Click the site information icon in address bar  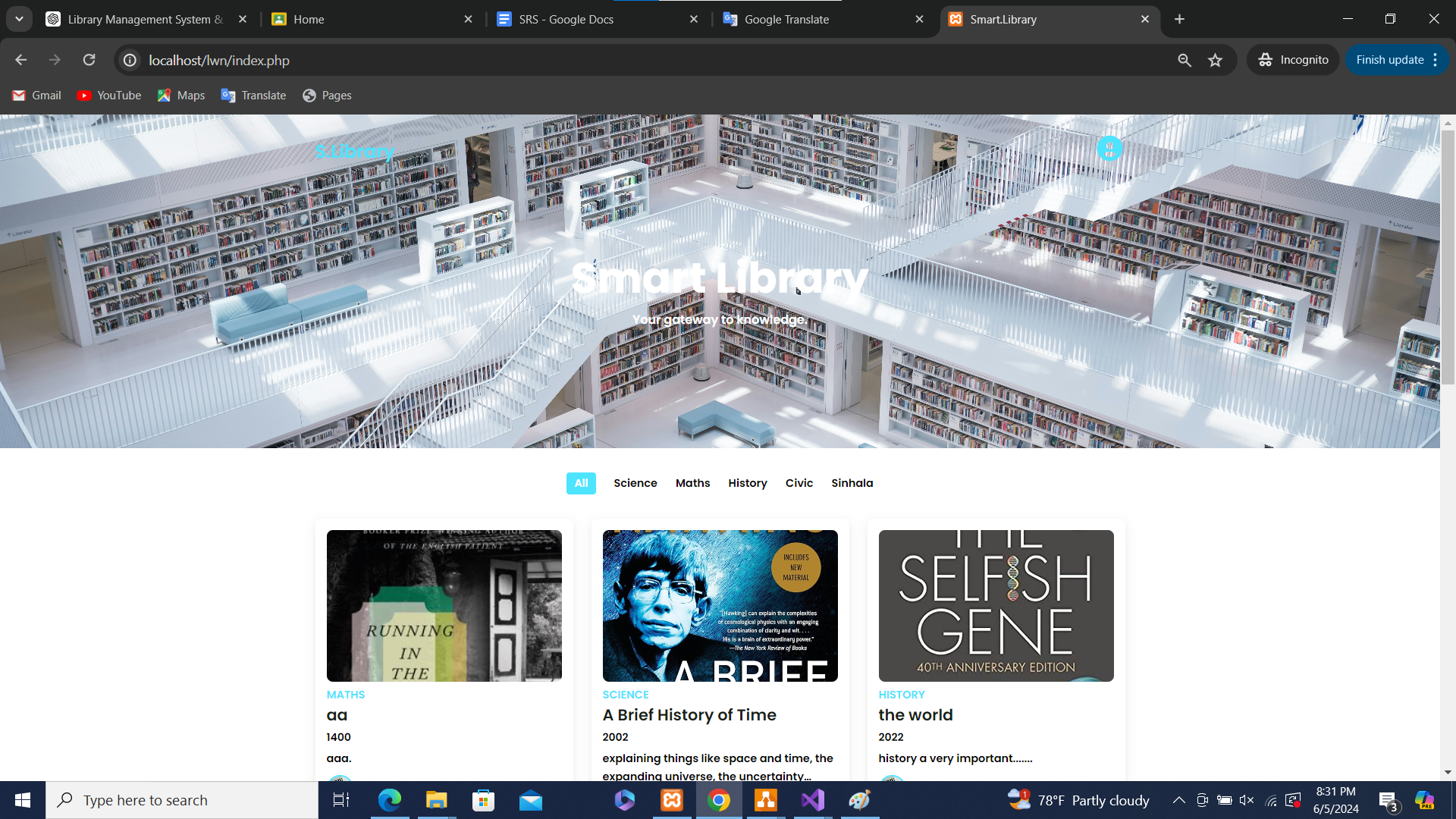click(130, 60)
